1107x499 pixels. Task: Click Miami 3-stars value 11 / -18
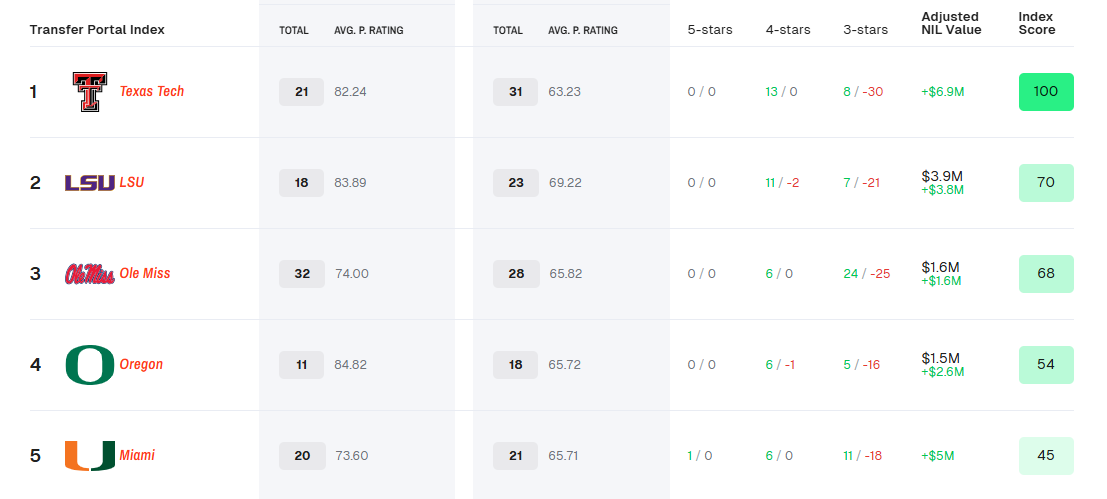click(863, 456)
